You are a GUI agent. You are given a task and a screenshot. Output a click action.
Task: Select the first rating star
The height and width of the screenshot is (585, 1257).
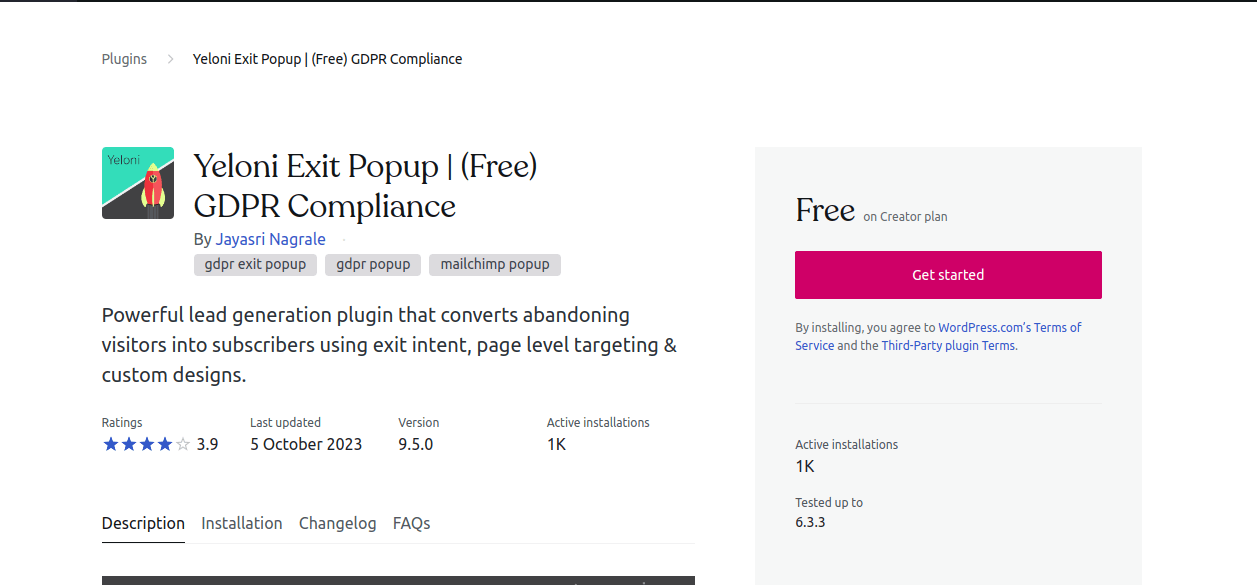click(x=109, y=443)
